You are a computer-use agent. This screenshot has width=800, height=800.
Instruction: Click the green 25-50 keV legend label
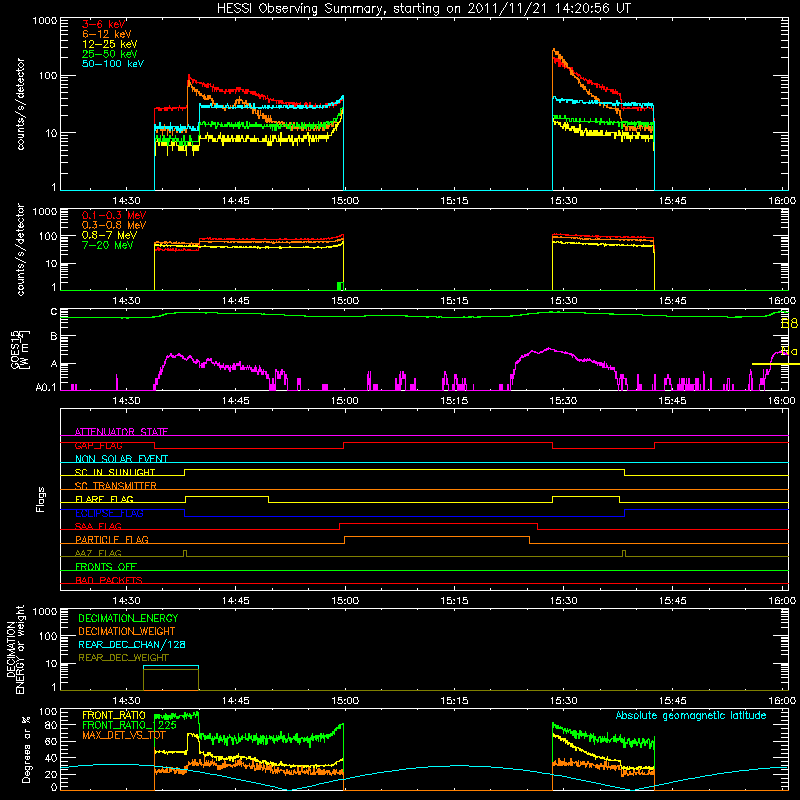[x=110, y=54]
